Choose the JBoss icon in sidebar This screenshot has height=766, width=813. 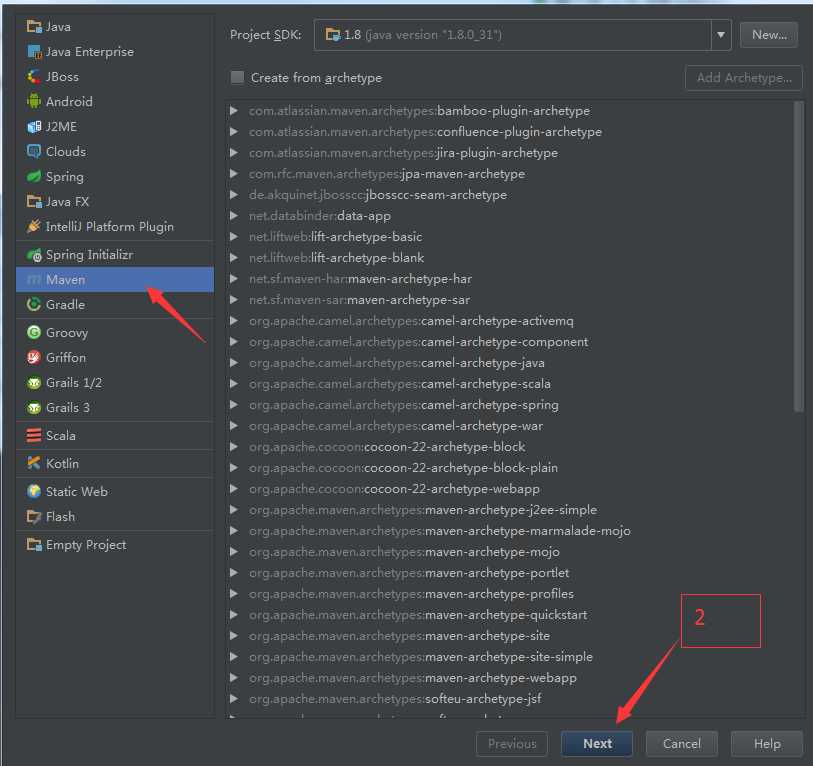coord(34,77)
